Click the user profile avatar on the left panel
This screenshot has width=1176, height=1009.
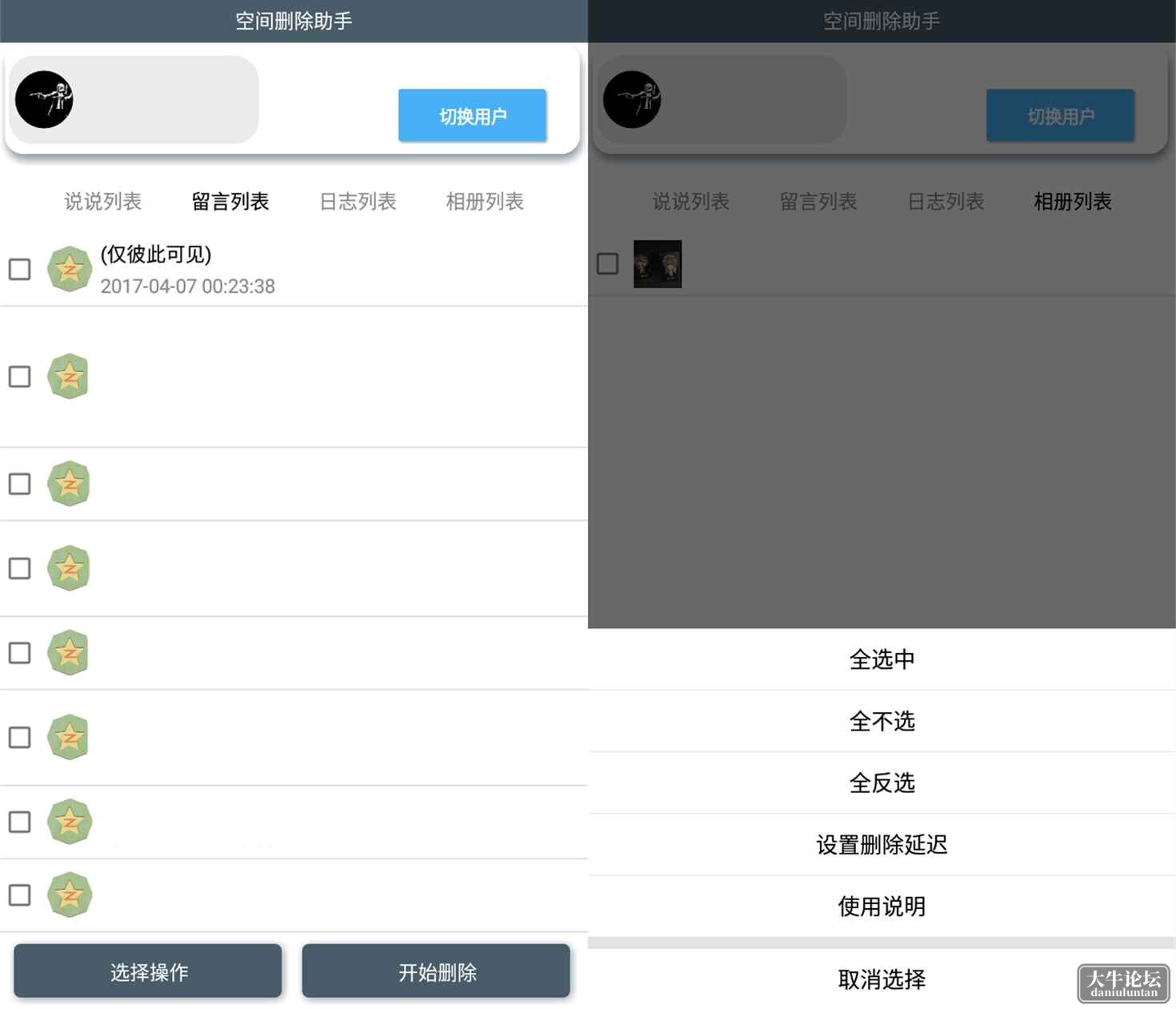[x=44, y=99]
